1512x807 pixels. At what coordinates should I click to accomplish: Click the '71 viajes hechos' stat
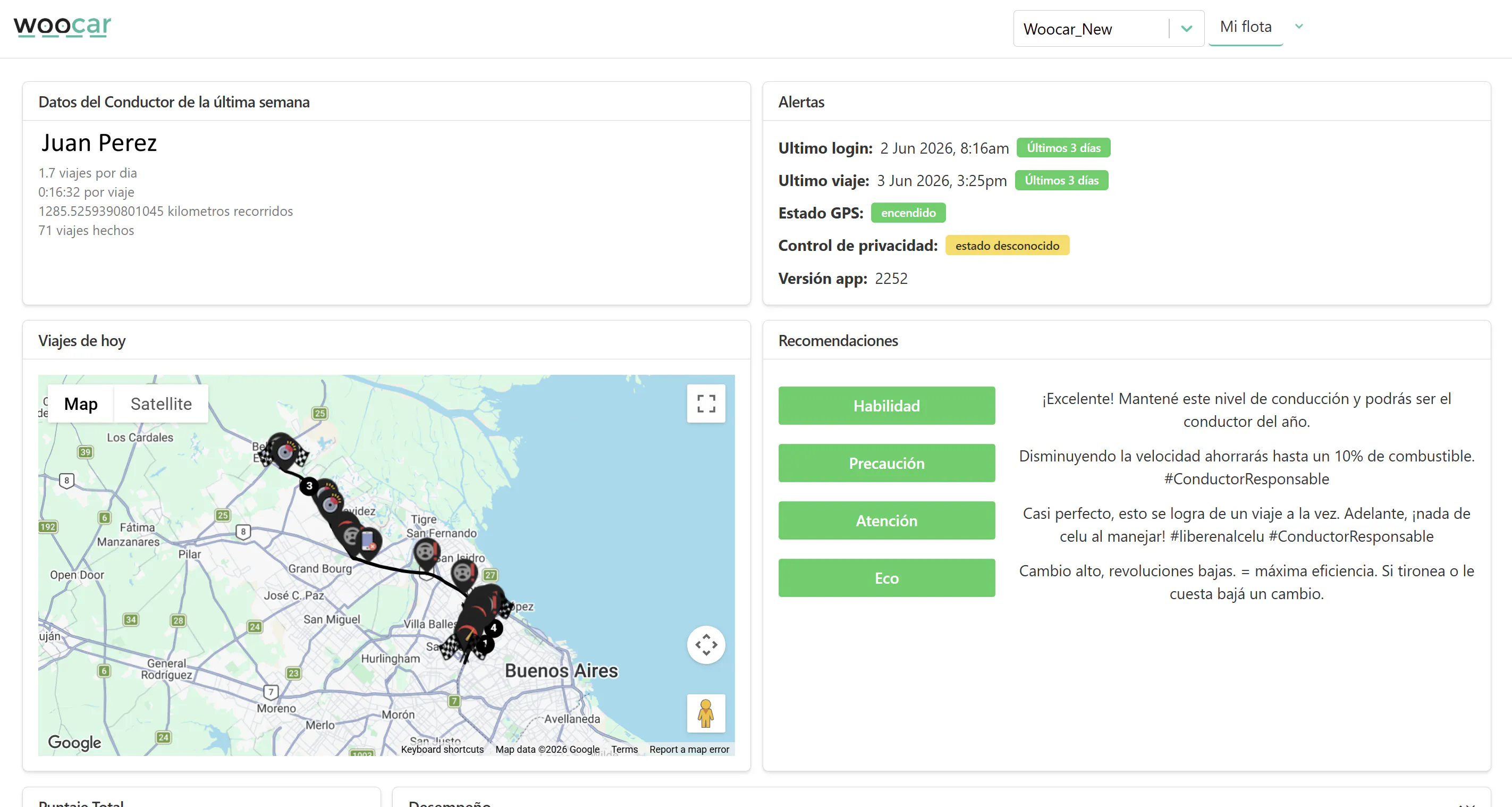pyautogui.click(x=86, y=230)
